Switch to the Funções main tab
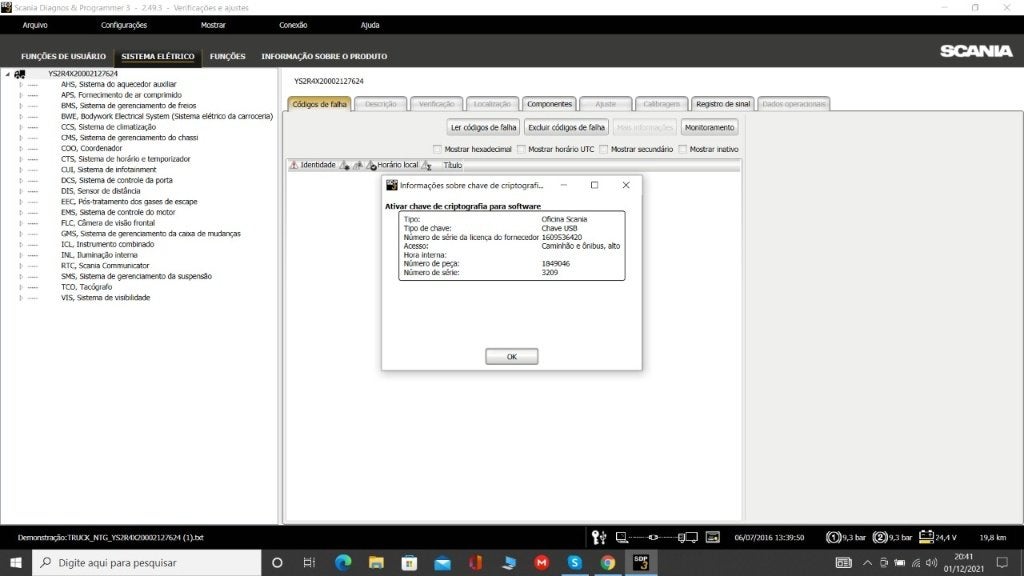 coord(227,56)
